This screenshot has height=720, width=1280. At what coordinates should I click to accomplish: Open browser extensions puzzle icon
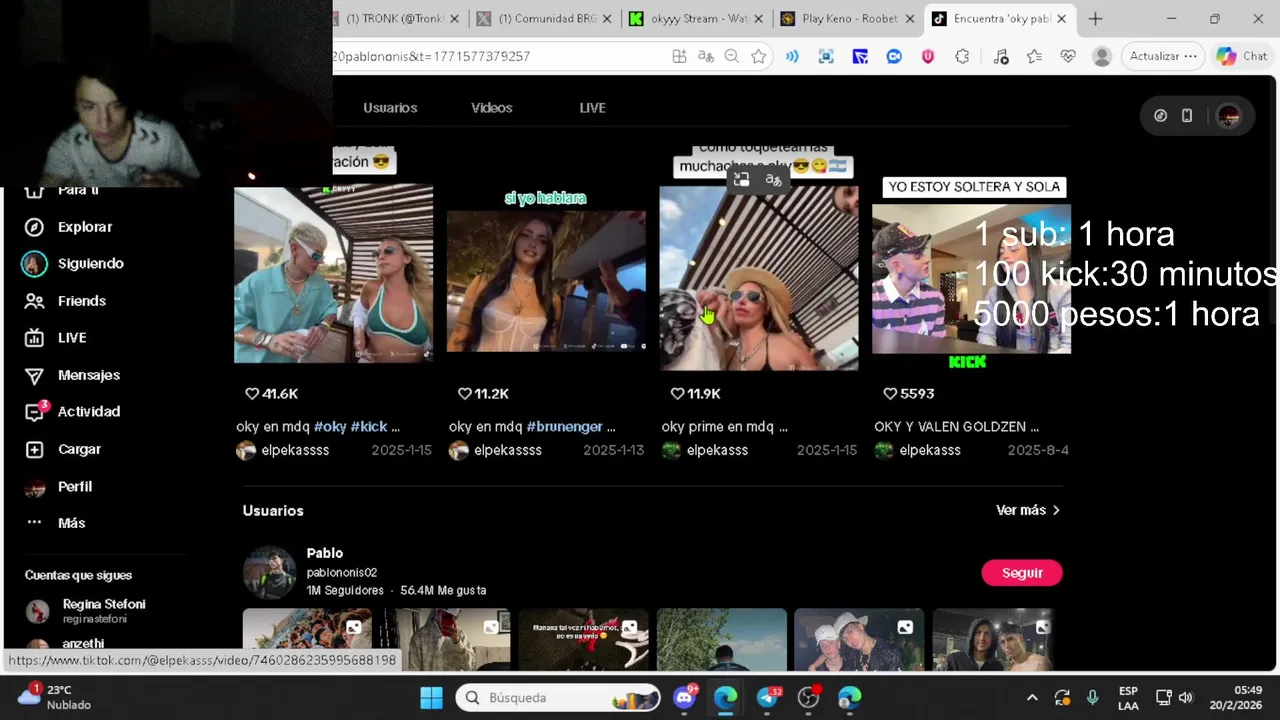962,57
